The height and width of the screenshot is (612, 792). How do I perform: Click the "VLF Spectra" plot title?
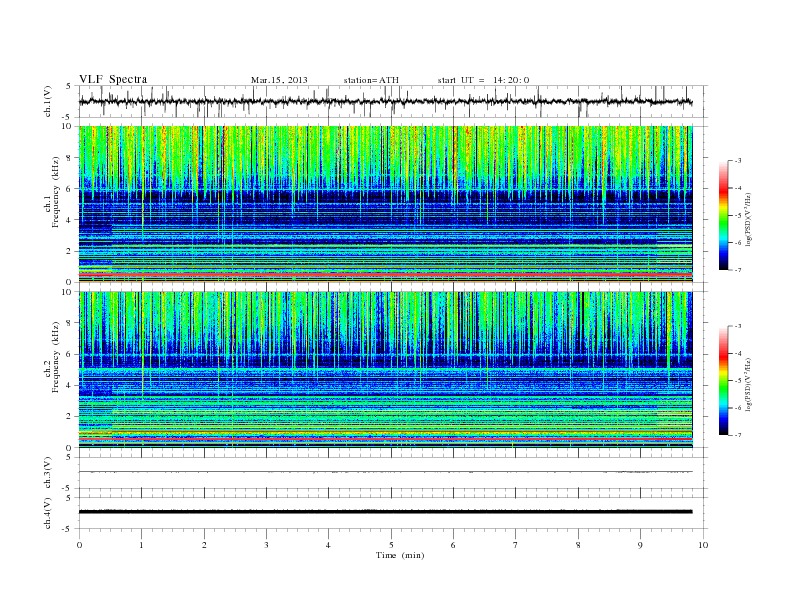point(113,79)
